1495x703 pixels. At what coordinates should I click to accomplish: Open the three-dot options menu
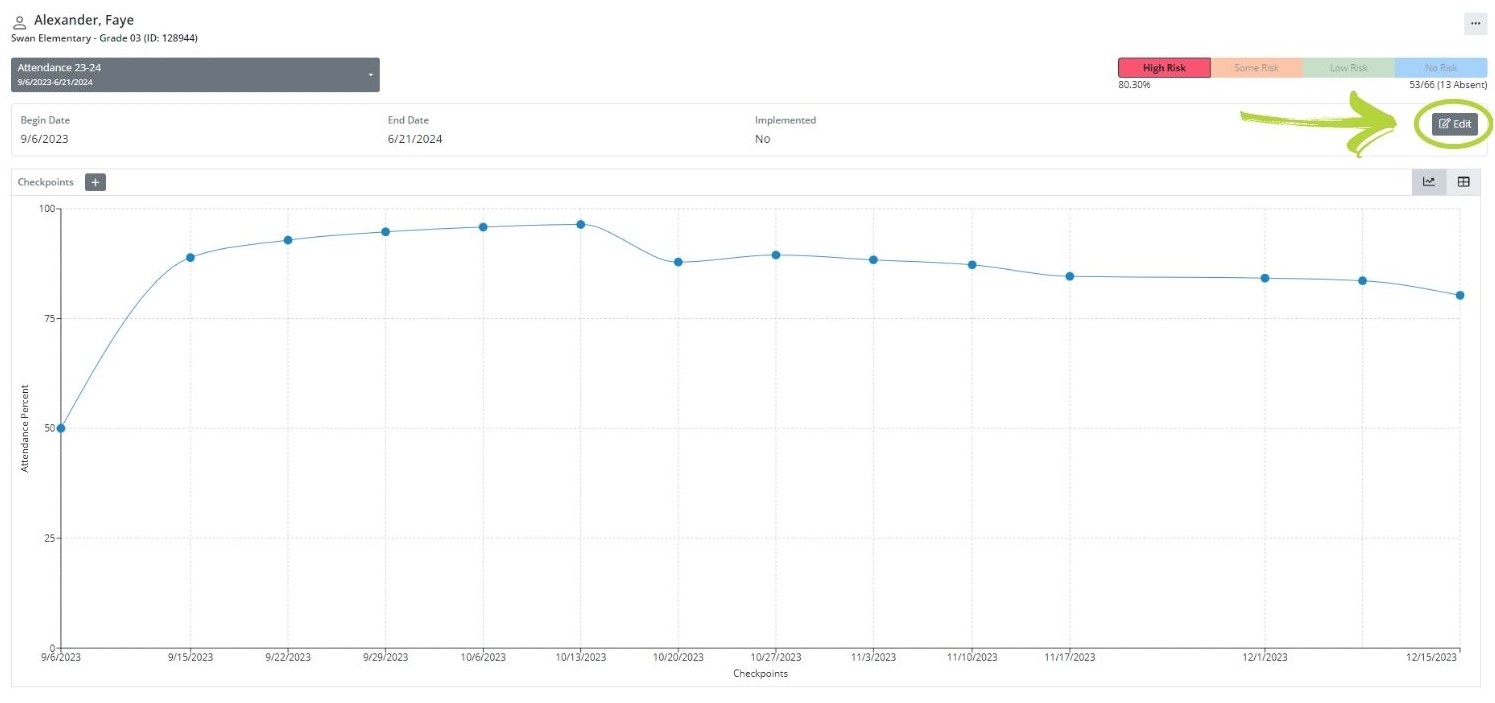pos(1475,23)
